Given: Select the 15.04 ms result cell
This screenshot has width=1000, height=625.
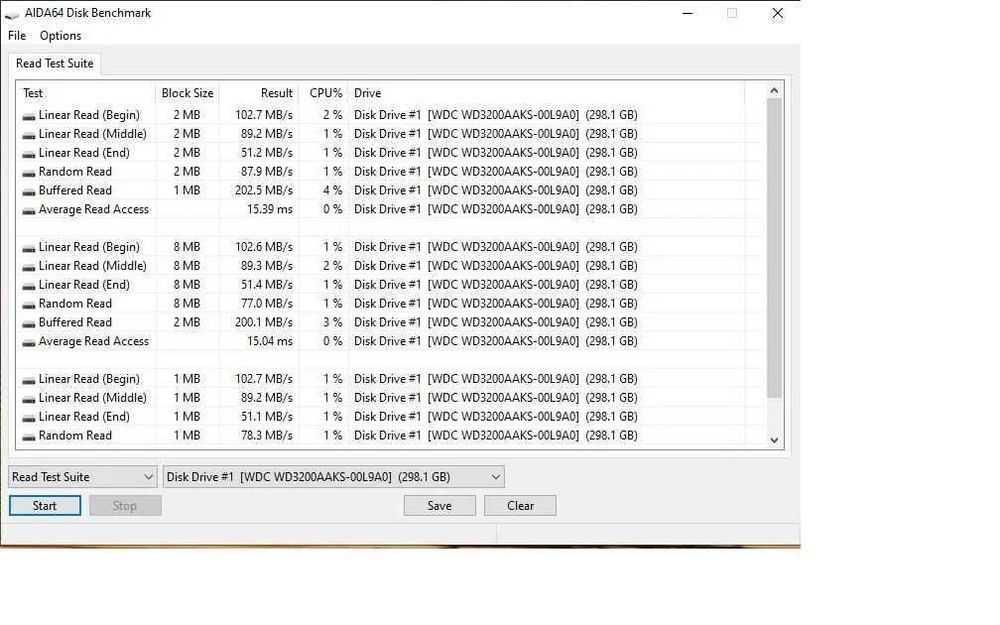Looking at the screenshot, I should coord(270,341).
